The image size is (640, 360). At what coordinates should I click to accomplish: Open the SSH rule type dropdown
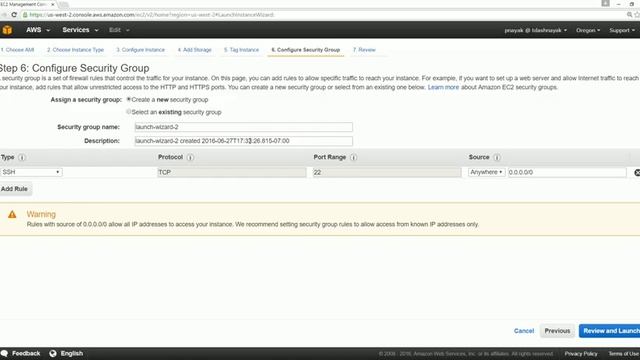click(x=31, y=172)
